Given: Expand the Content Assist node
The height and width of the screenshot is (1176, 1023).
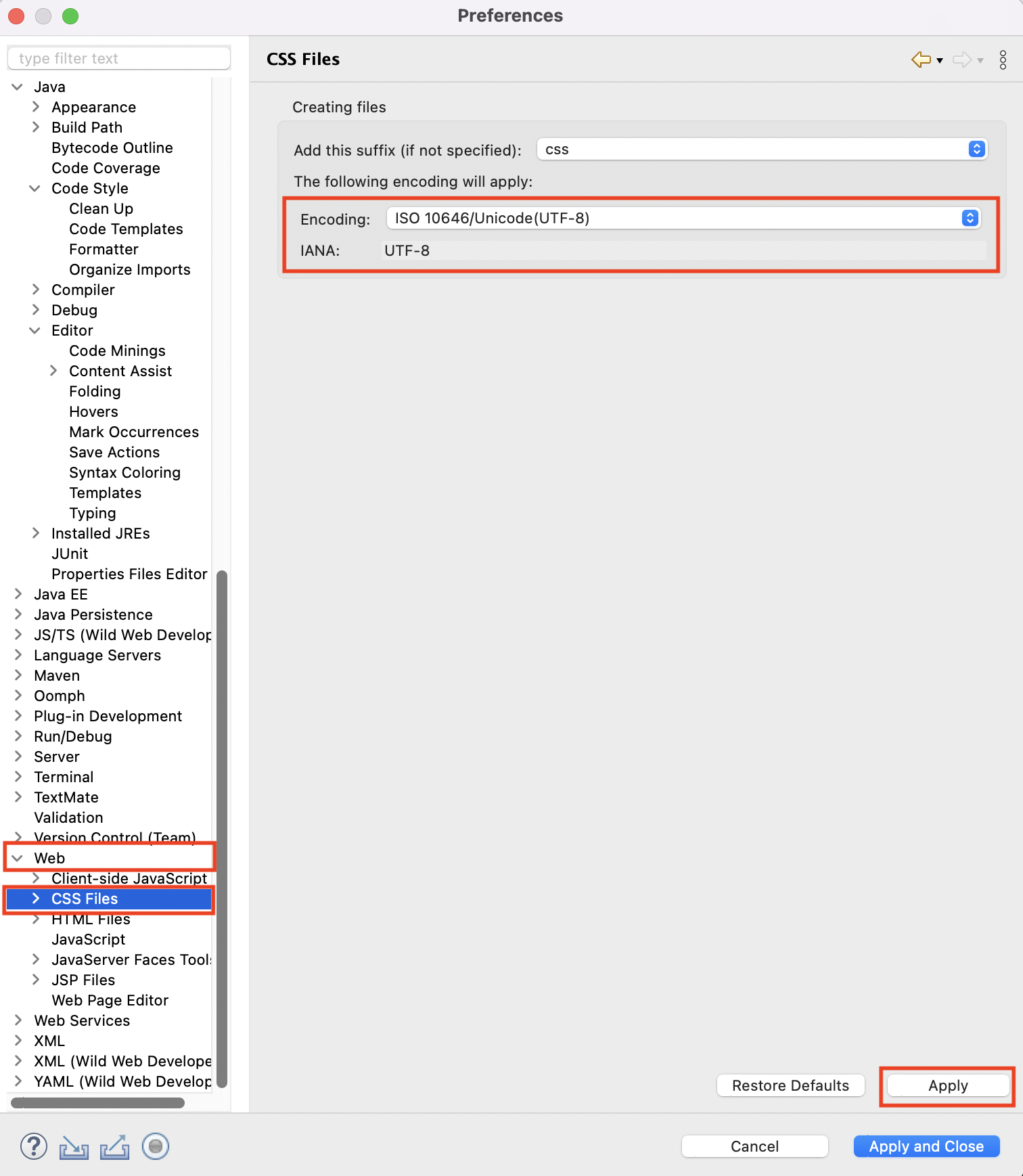Looking at the screenshot, I should (x=53, y=371).
